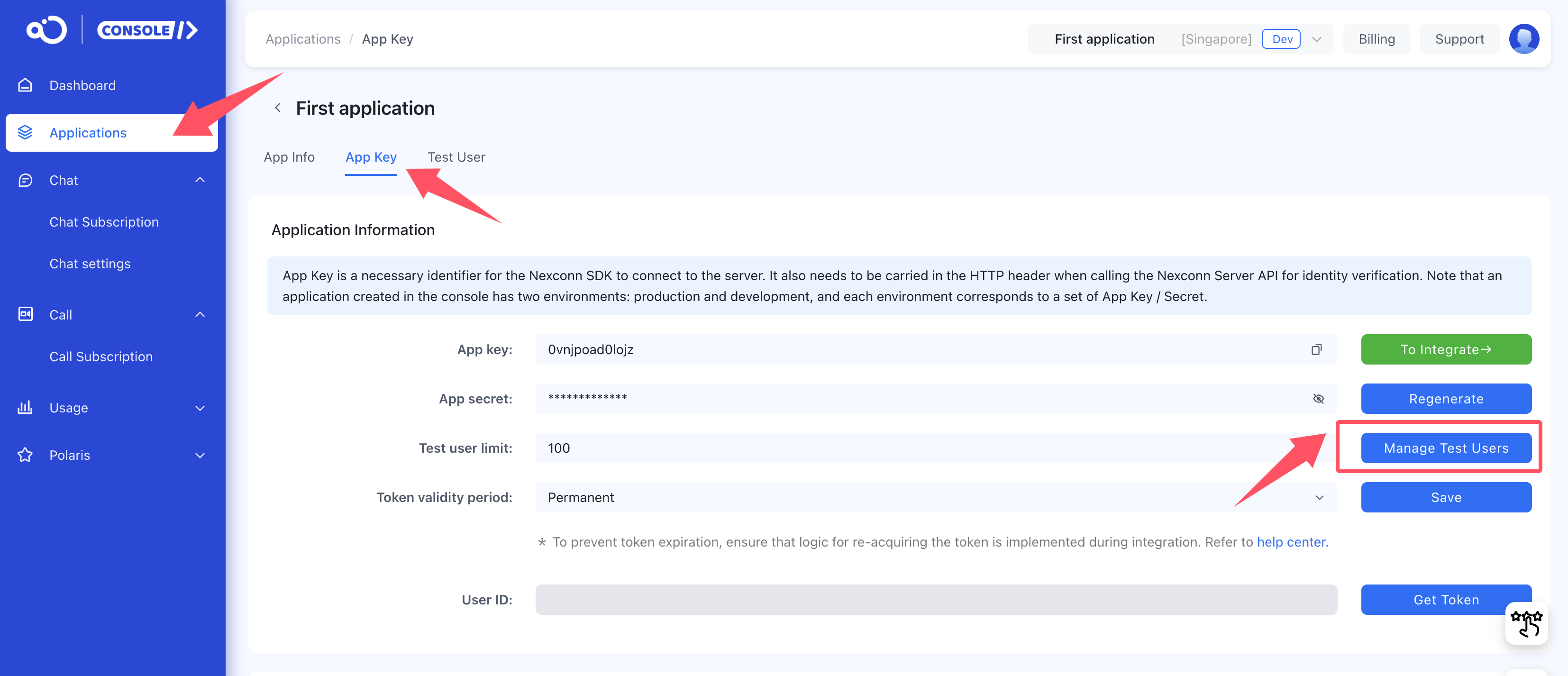1568x676 pixels.
Task: Click the Polaris star icon
Action: (x=25, y=455)
